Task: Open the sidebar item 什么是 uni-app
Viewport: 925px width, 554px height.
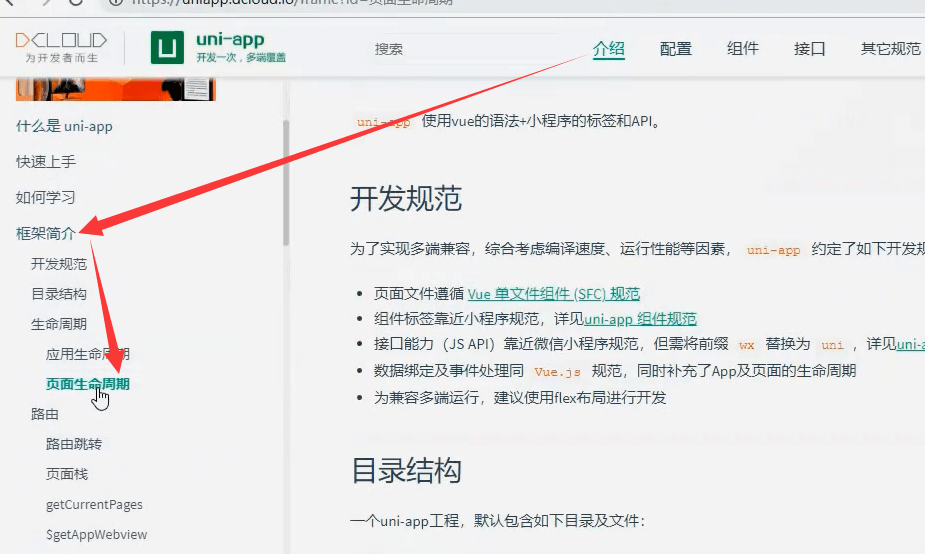Action: [x=64, y=126]
